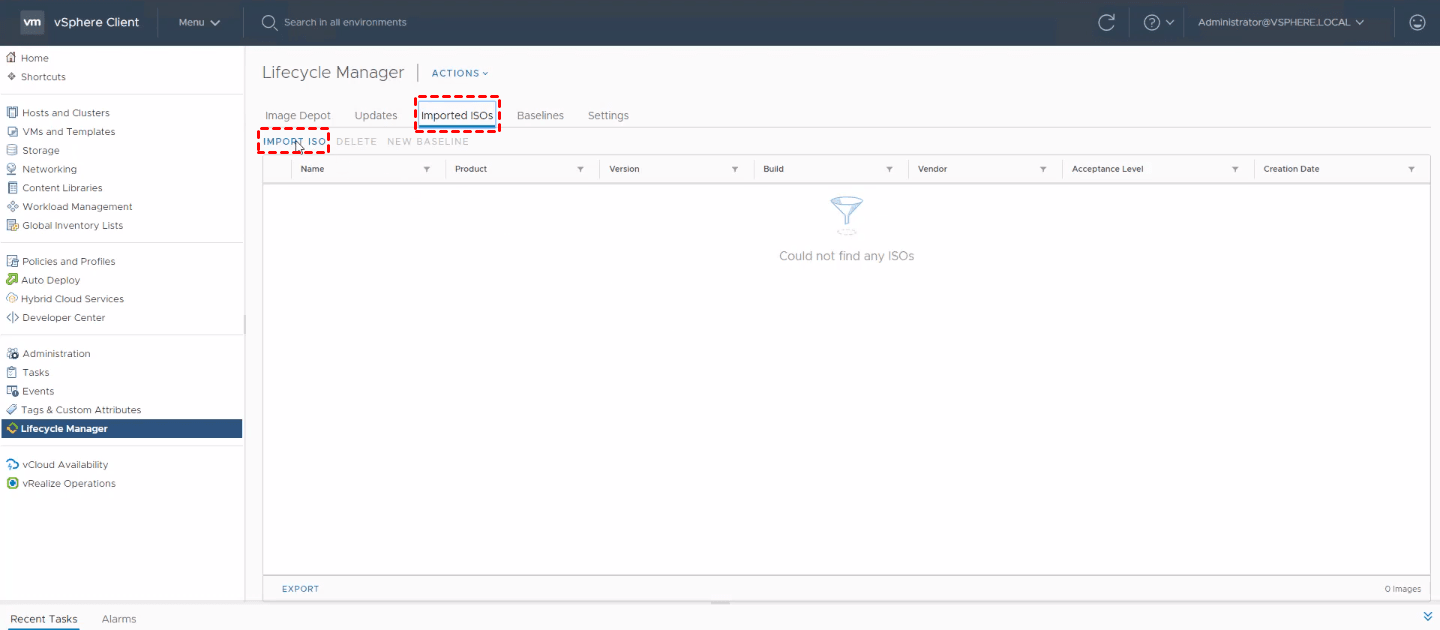Switch to the Settings tab
Screen dimensions: 1440x630
(608, 116)
